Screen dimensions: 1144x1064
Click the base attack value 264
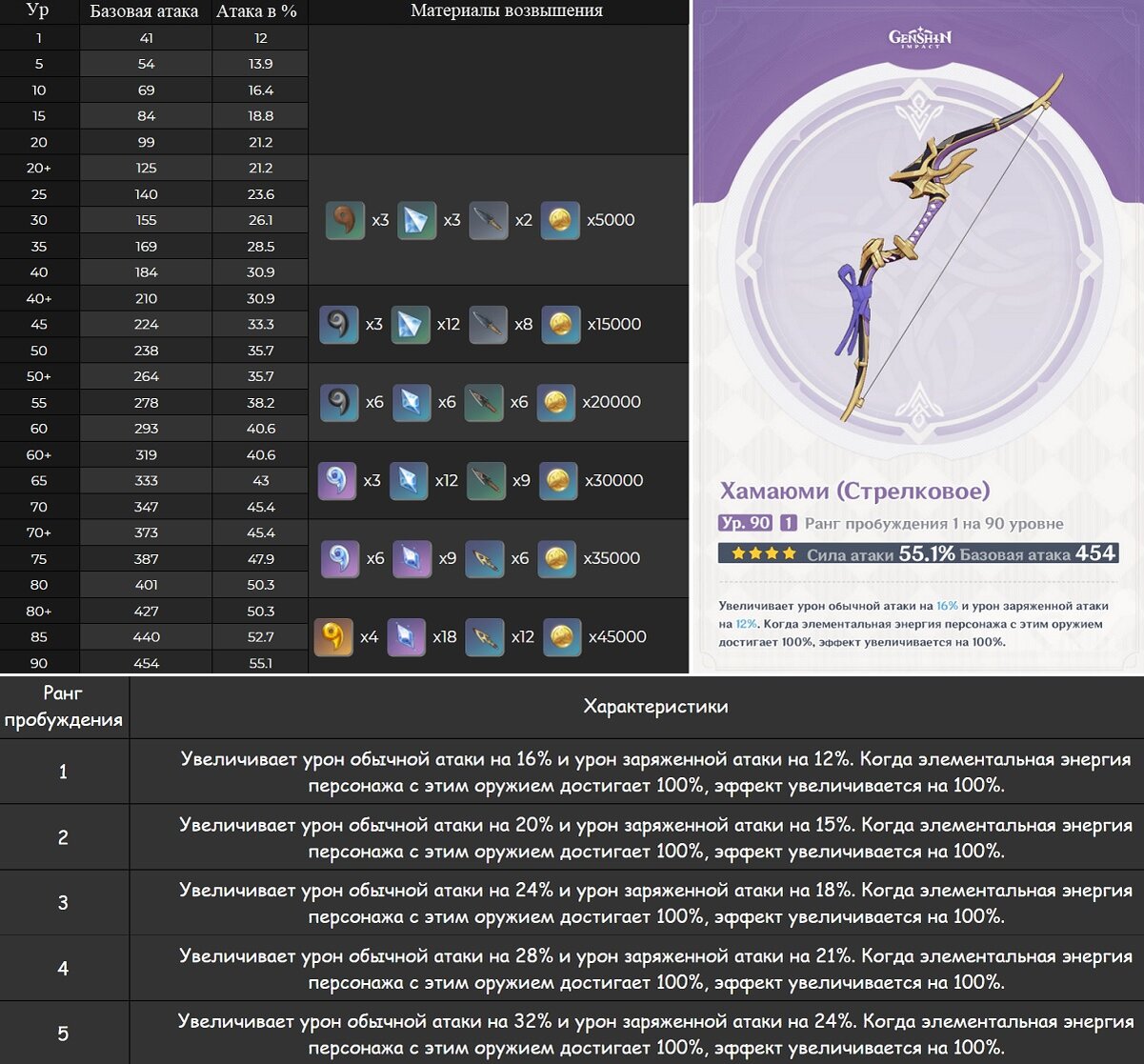(x=146, y=377)
